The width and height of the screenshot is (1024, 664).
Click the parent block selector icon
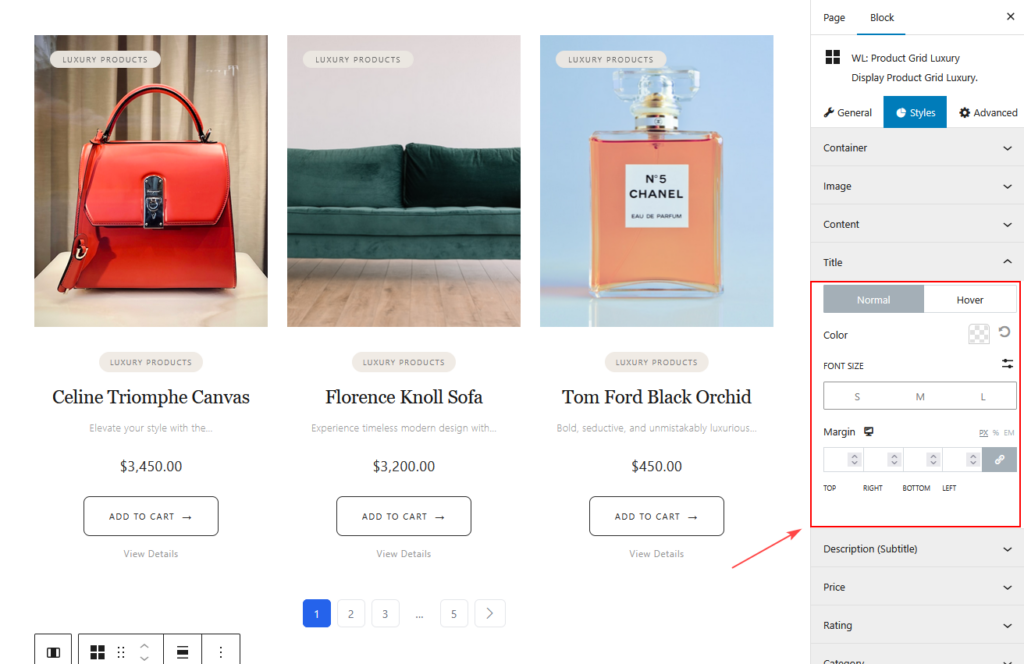point(53,652)
